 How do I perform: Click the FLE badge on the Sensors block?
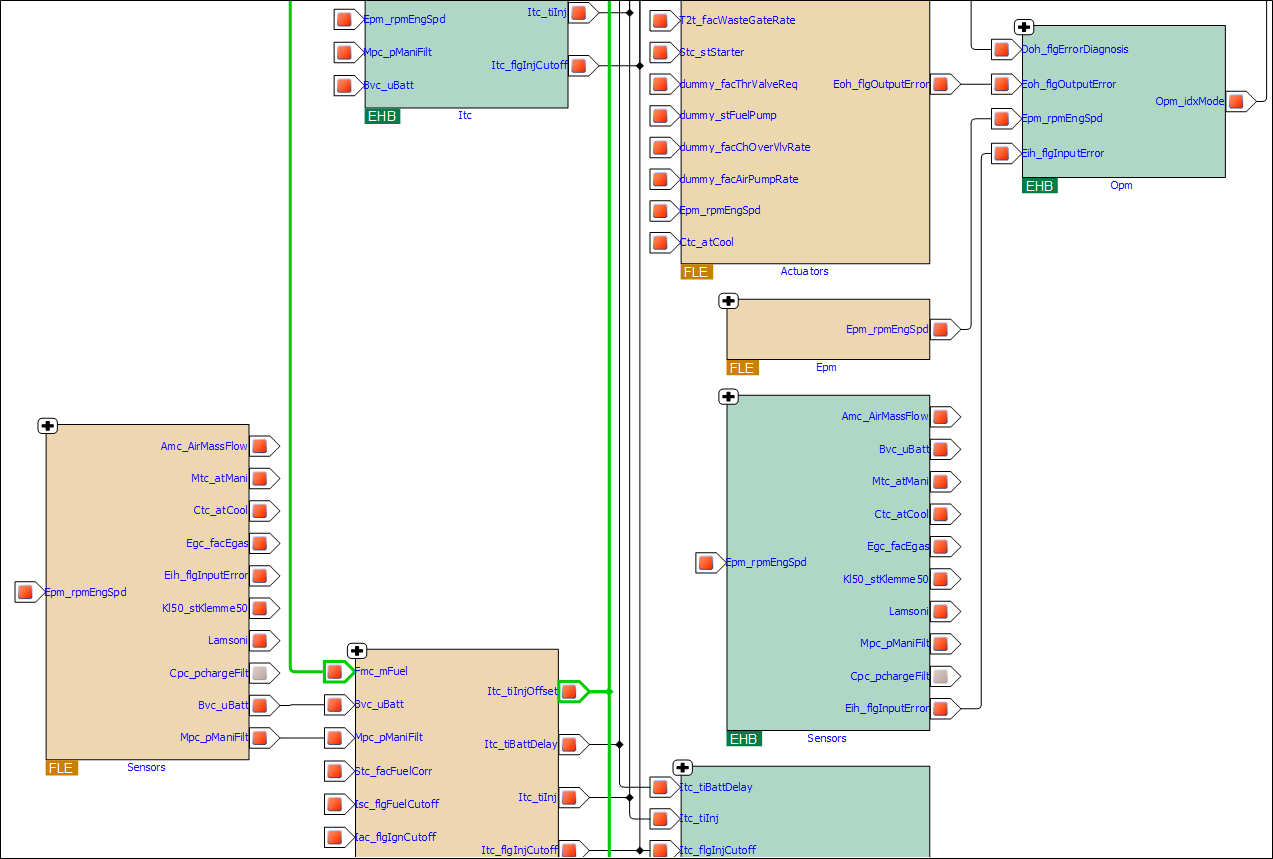60,767
